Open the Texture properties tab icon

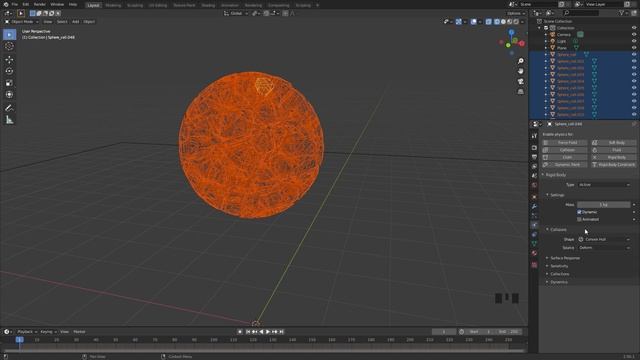[534, 265]
